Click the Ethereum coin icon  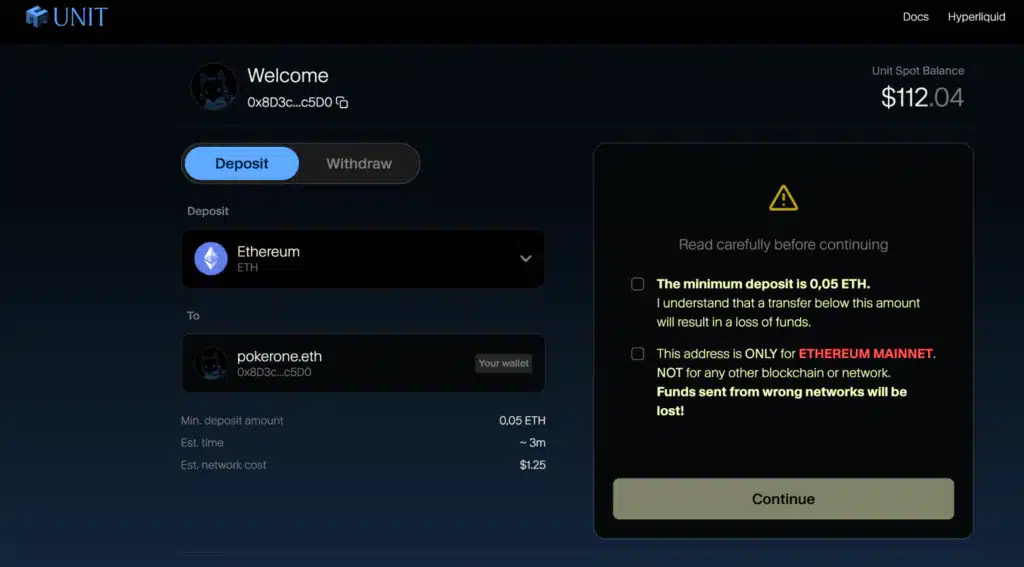point(211,259)
